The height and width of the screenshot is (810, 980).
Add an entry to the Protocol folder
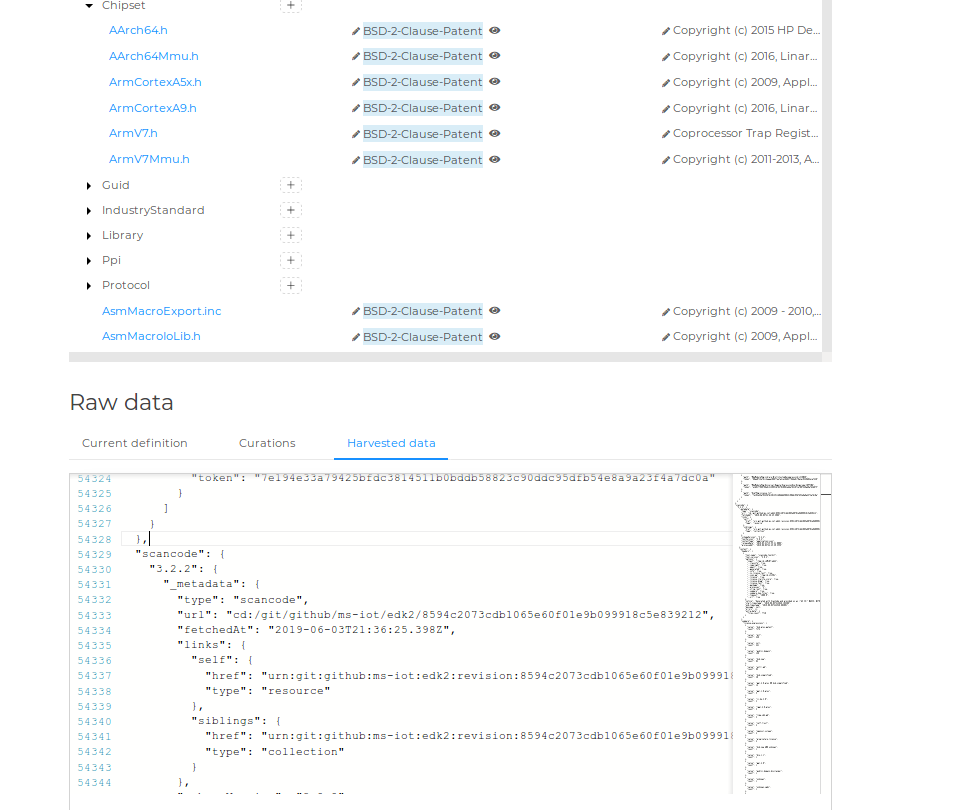tap(290, 284)
